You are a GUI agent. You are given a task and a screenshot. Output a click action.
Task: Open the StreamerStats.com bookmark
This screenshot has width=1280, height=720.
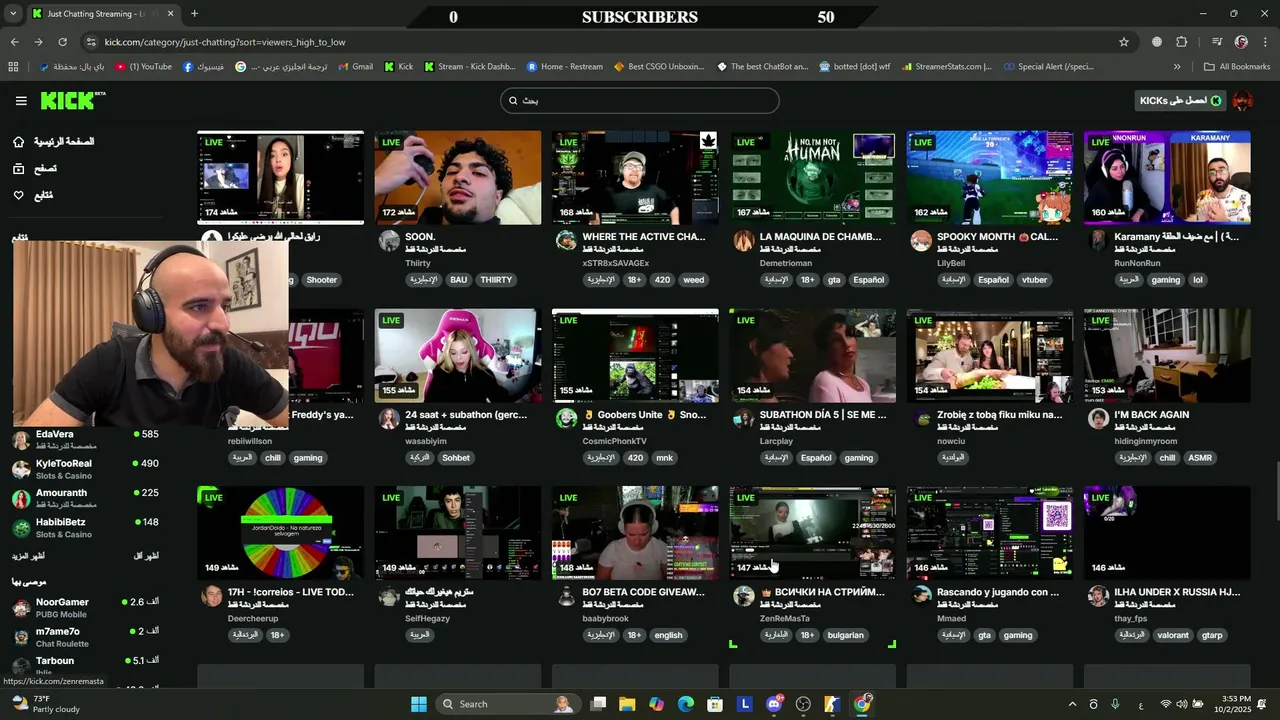[x=946, y=67]
